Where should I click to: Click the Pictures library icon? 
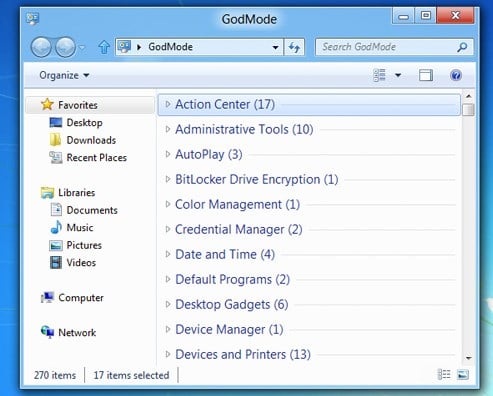point(56,246)
